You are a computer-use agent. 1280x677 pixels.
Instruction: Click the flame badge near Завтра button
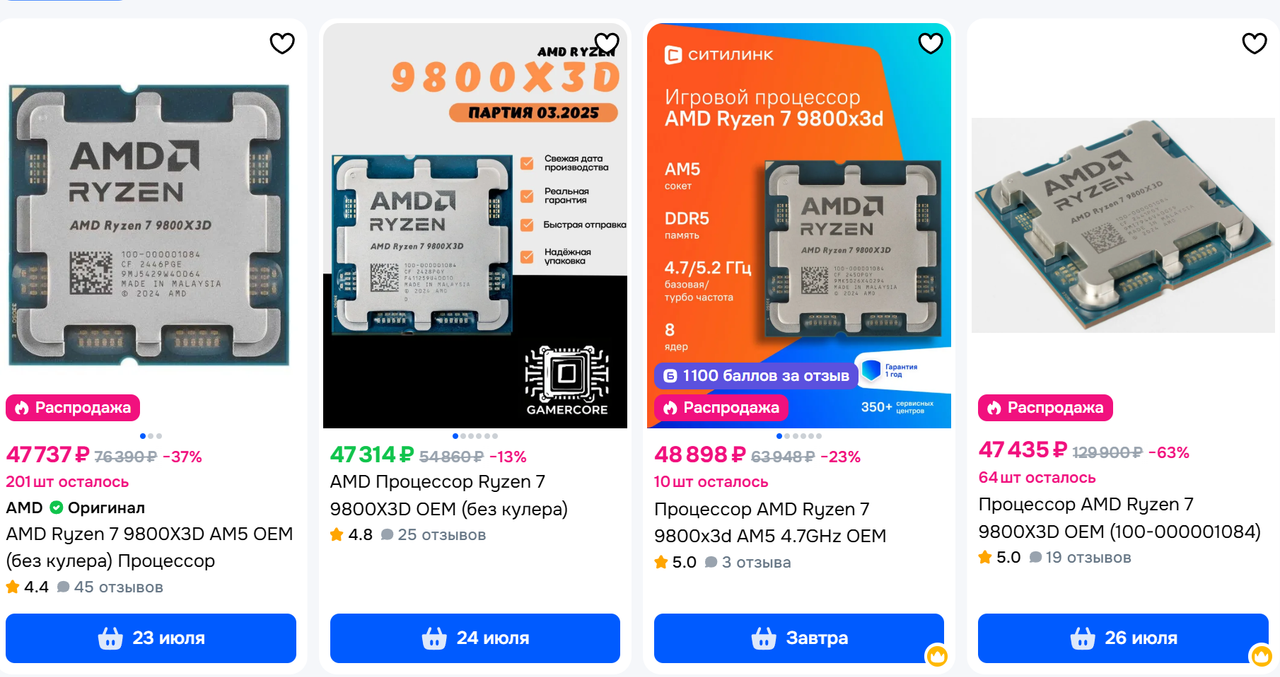[936, 656]
